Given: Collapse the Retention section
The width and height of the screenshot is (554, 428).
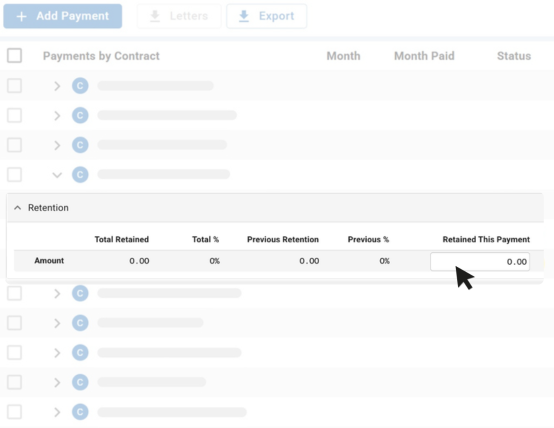Looking at the screenshot, I should (x=17, y=208).
